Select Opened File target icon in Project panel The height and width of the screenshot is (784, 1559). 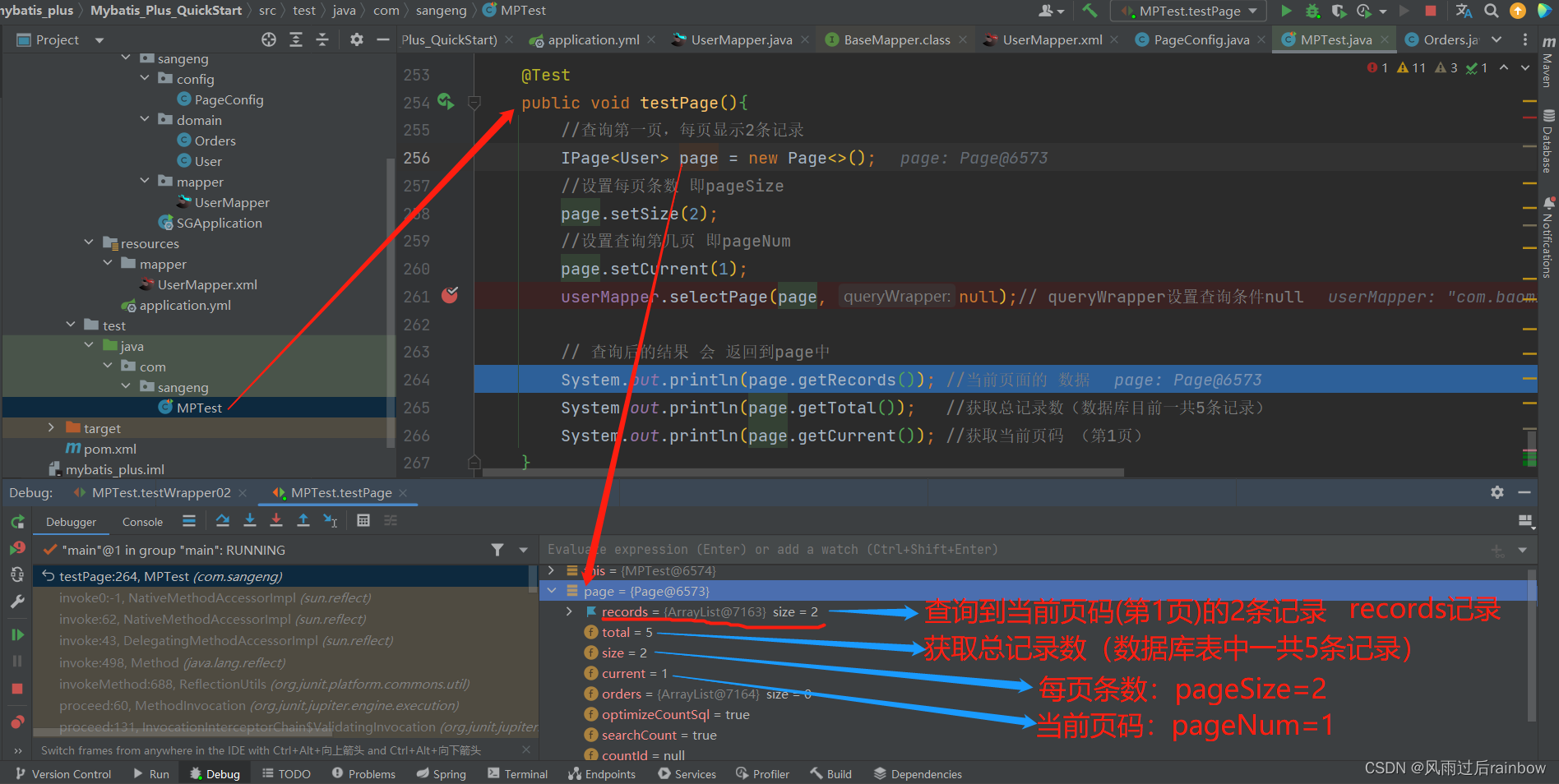pos(269,39)
